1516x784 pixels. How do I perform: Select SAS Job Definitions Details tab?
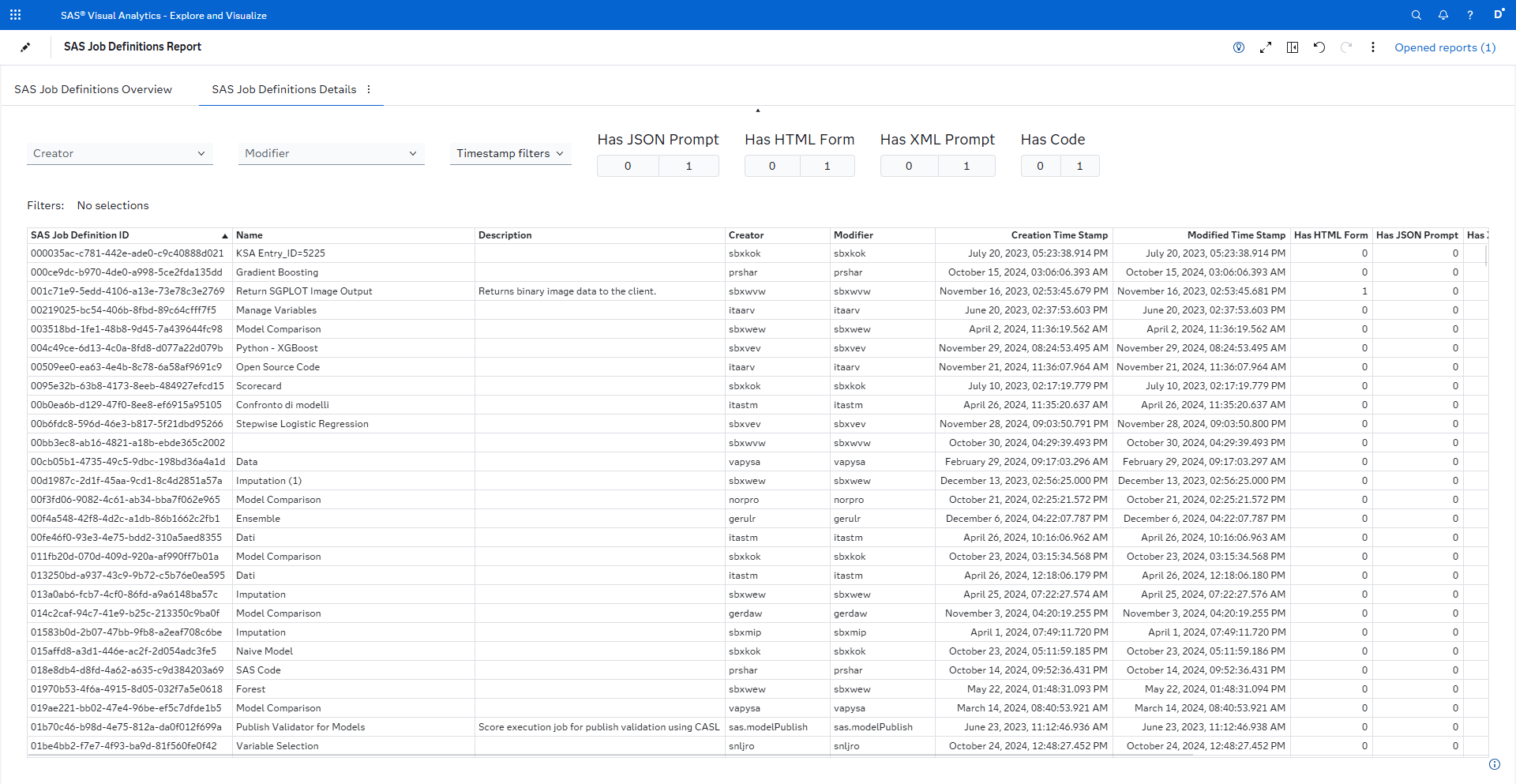[x=284, y=89]
